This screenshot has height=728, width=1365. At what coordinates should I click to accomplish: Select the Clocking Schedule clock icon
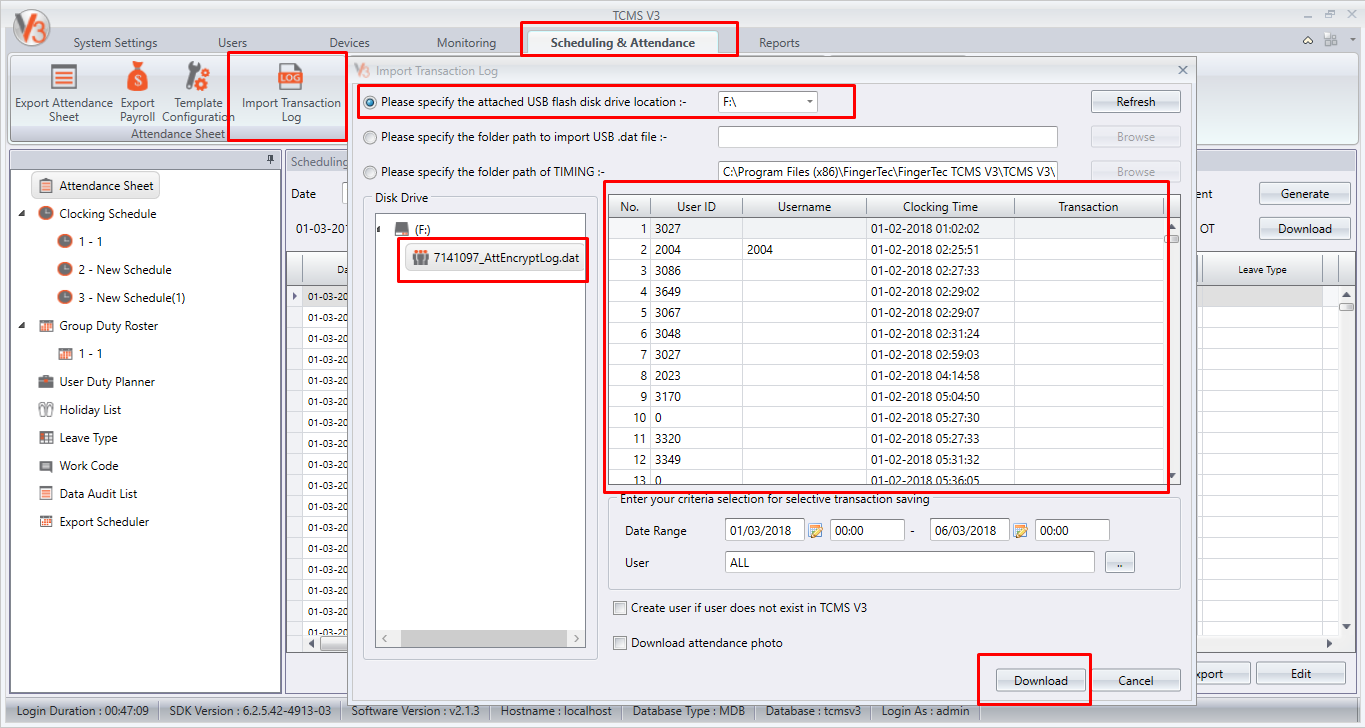pyautogui.click(x=45, y=214)
